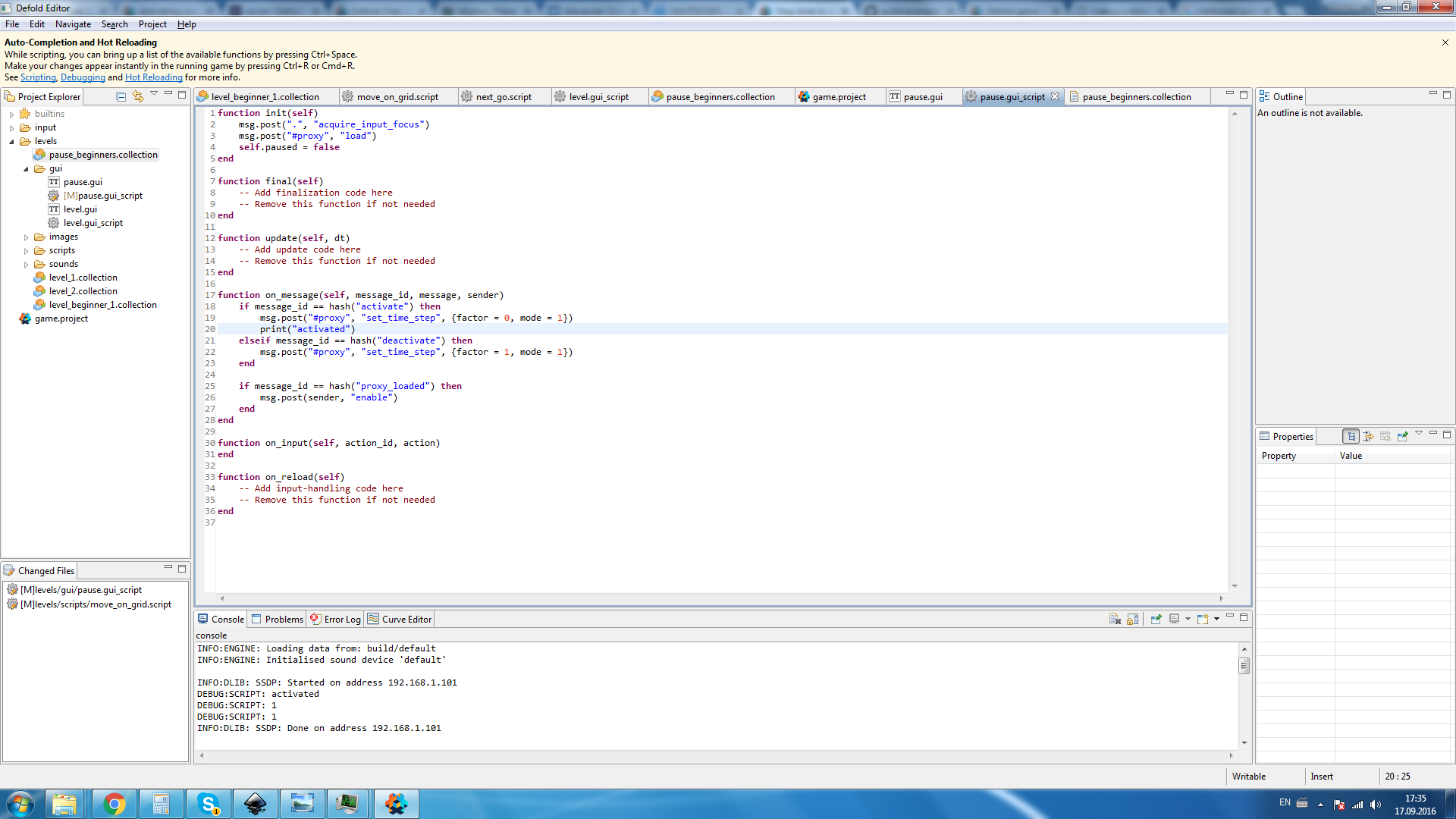
Task: Open Properties panel view menu
Action: pos(1419,434)
